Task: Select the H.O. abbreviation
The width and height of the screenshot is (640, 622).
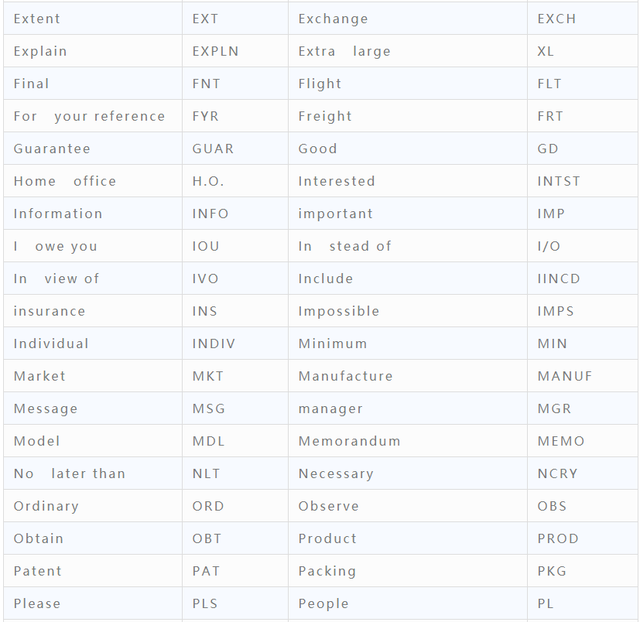Action: 208,181
